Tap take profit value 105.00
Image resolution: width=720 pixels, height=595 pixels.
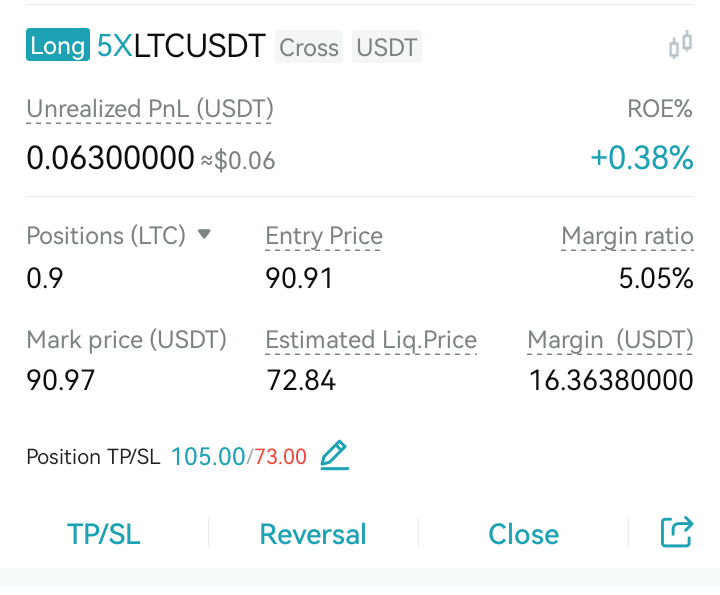[x=208, y=457]
